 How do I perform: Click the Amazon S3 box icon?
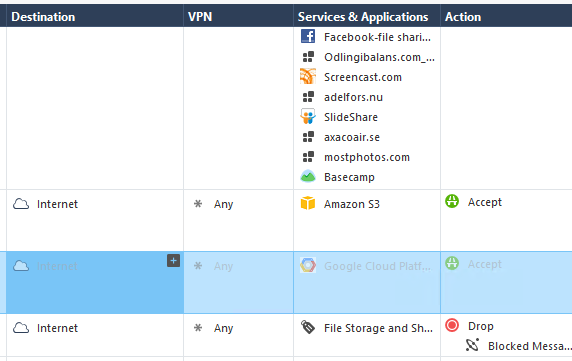pos(308,203)
